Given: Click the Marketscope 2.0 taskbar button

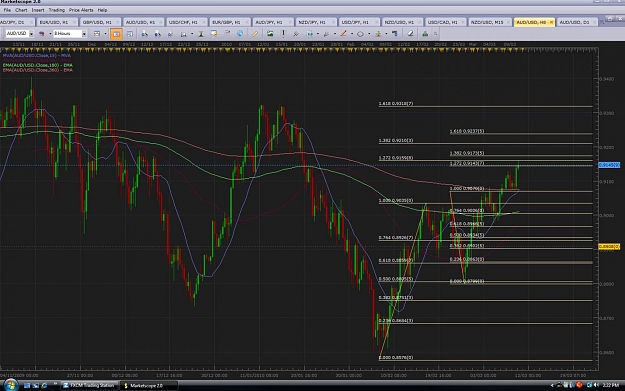Looking at the screenshot, I should [x=148, y=385].
